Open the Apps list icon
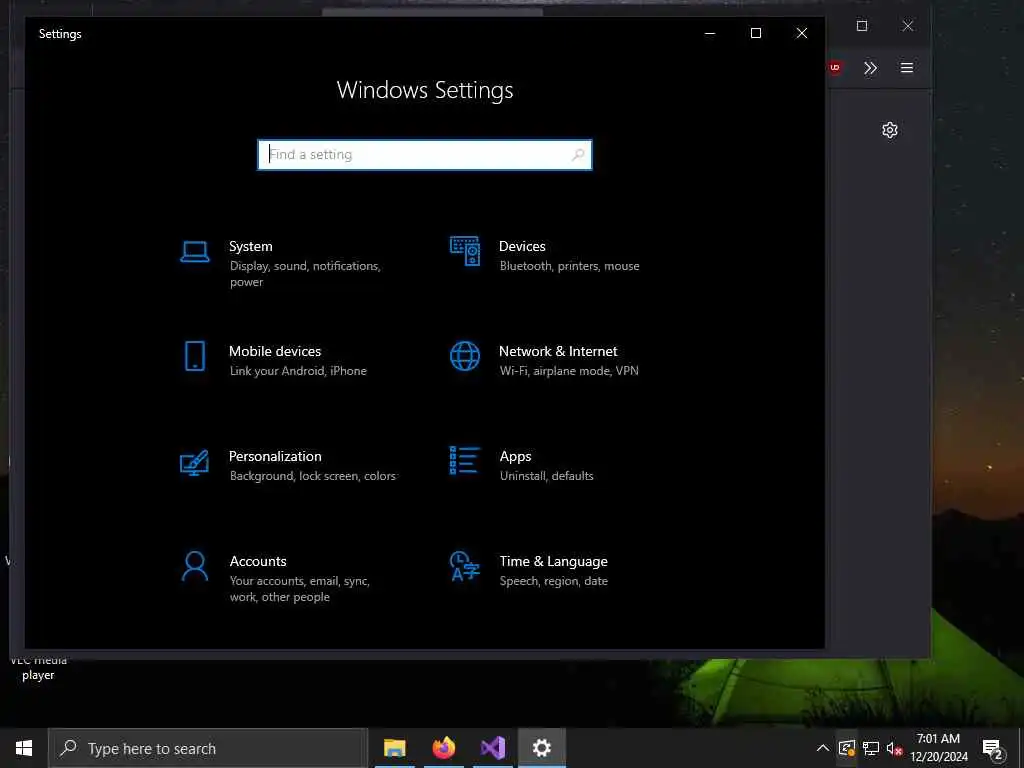Viewport: 1024px width, 768px height. click(x=465, y=460)
